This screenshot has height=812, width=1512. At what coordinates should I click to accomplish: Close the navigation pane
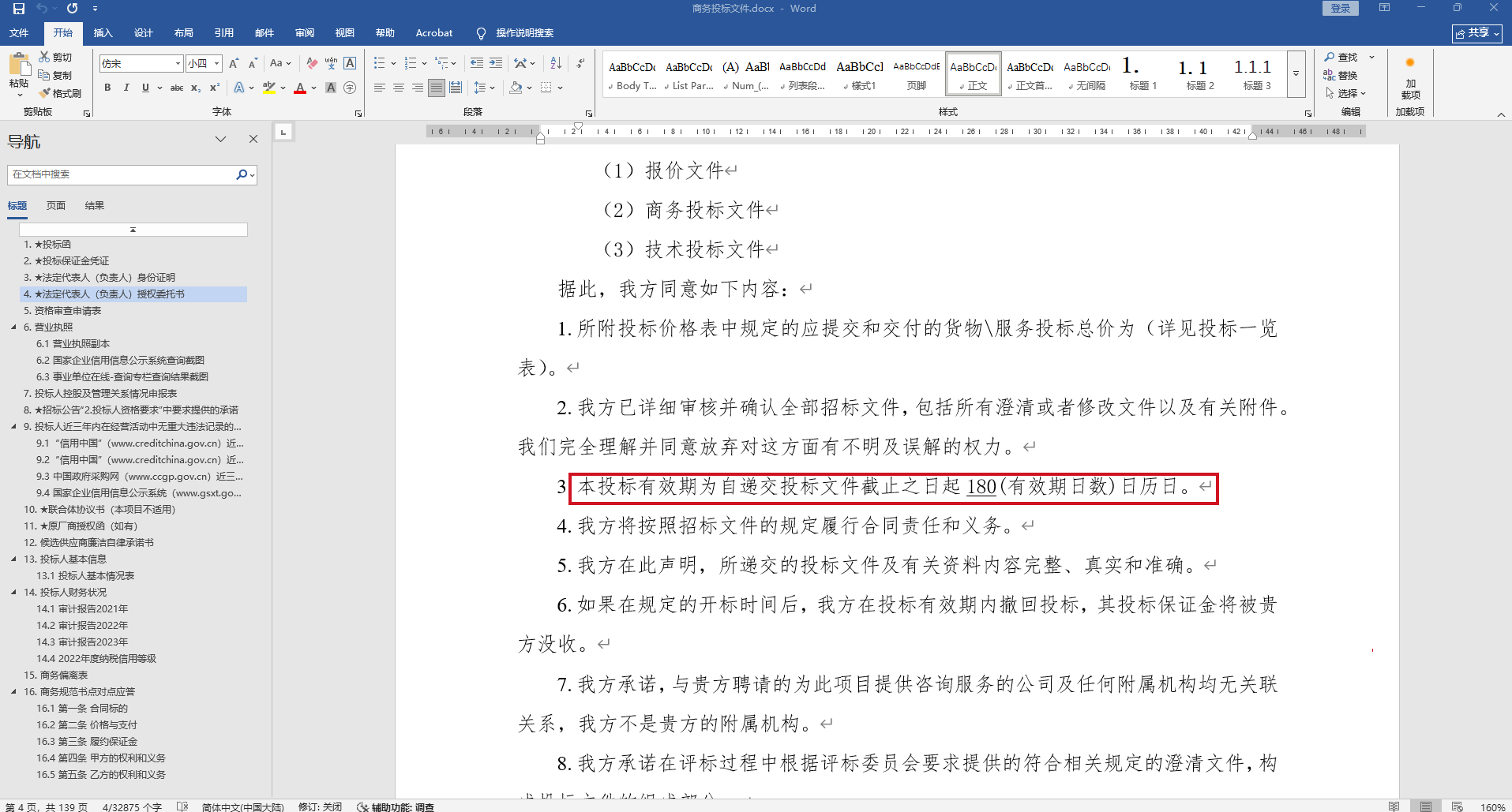(253, 139)
